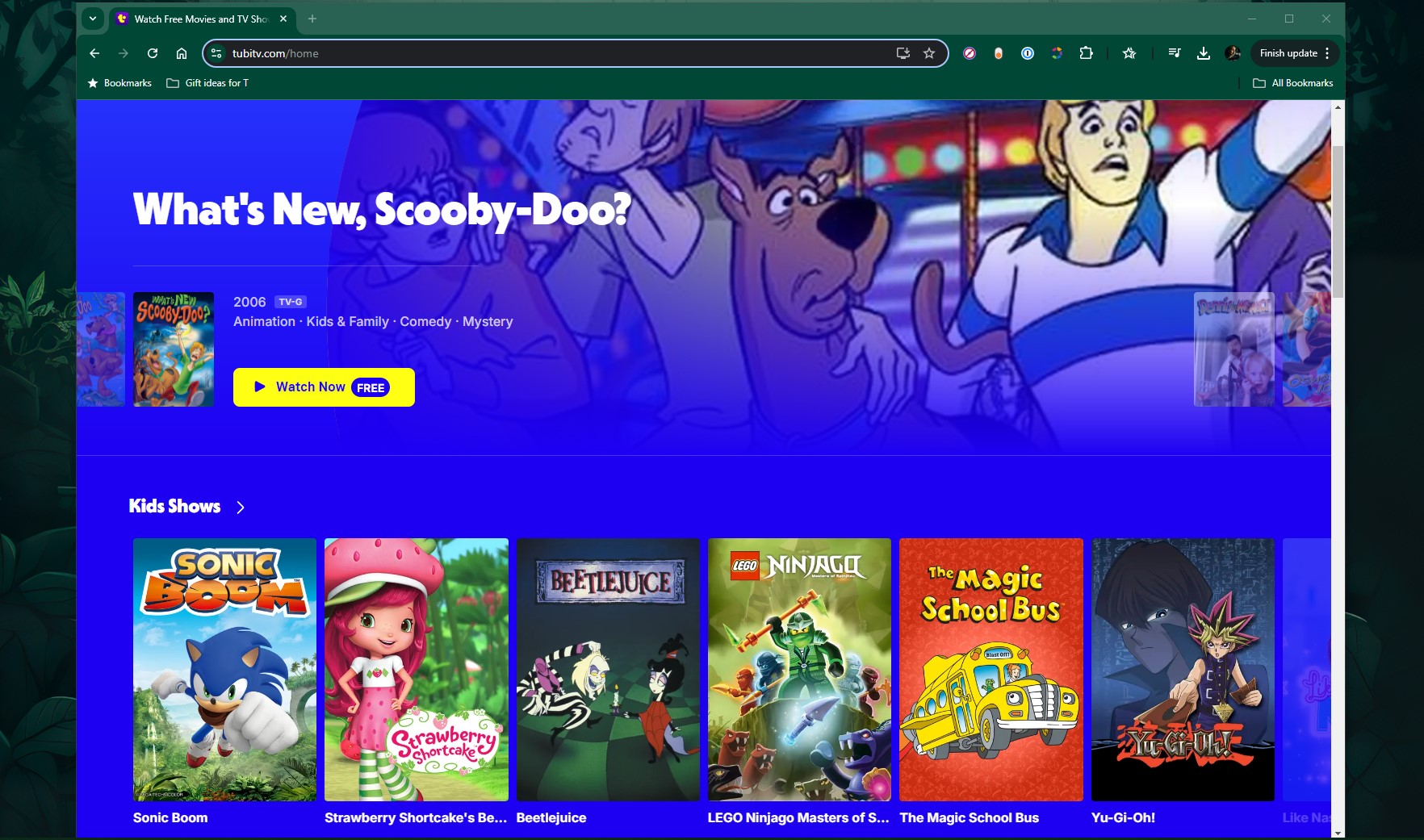The height and width of the screenshot is (840, 1424).
Task: Open the media control icon
Action: 1175,53
